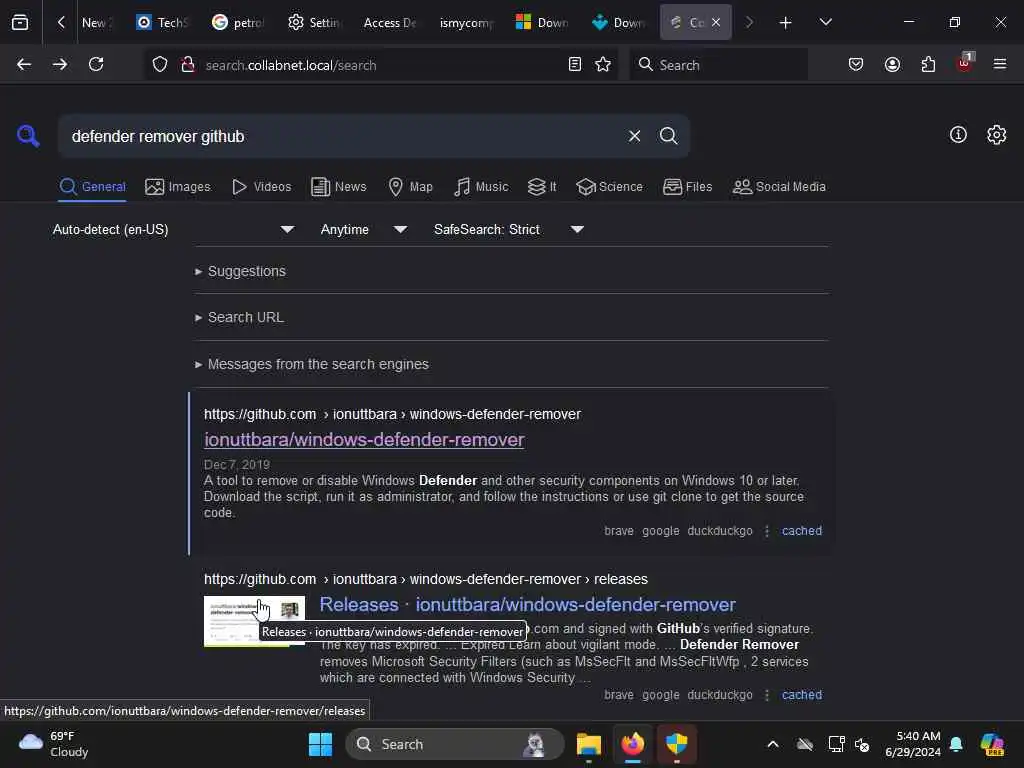The height and width of the screenshot is (768, 1024).
Task: Open the Anytime time range dropdown
Action: [364, 230]
